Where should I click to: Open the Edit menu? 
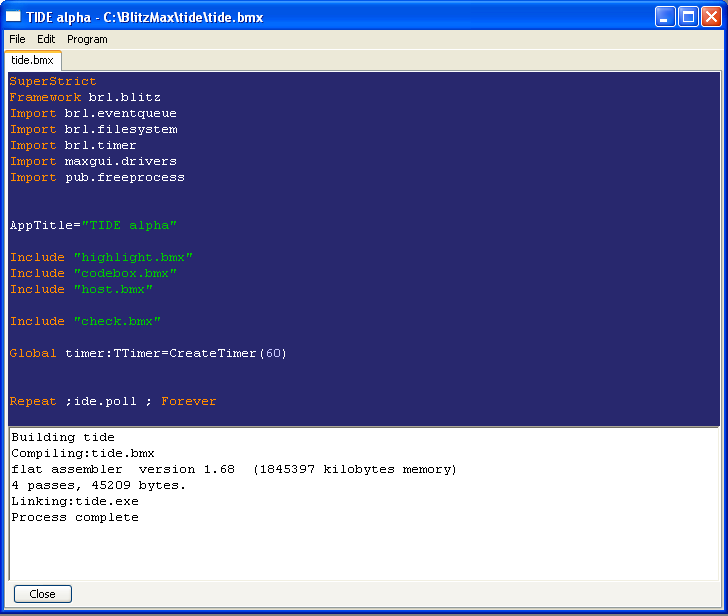pyautogui.click(x=46, y=39)
